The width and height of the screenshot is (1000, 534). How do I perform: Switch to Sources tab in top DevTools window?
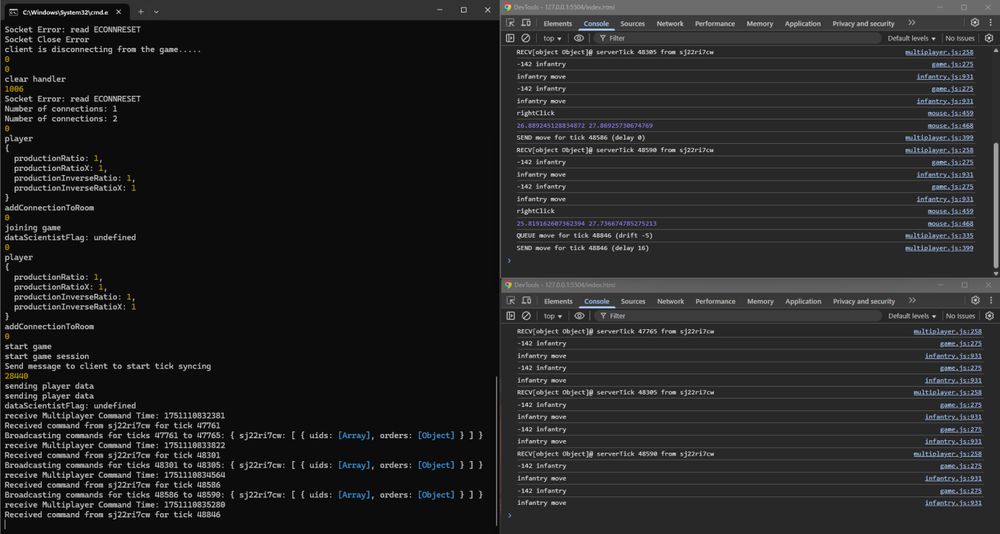pos(633,24)
